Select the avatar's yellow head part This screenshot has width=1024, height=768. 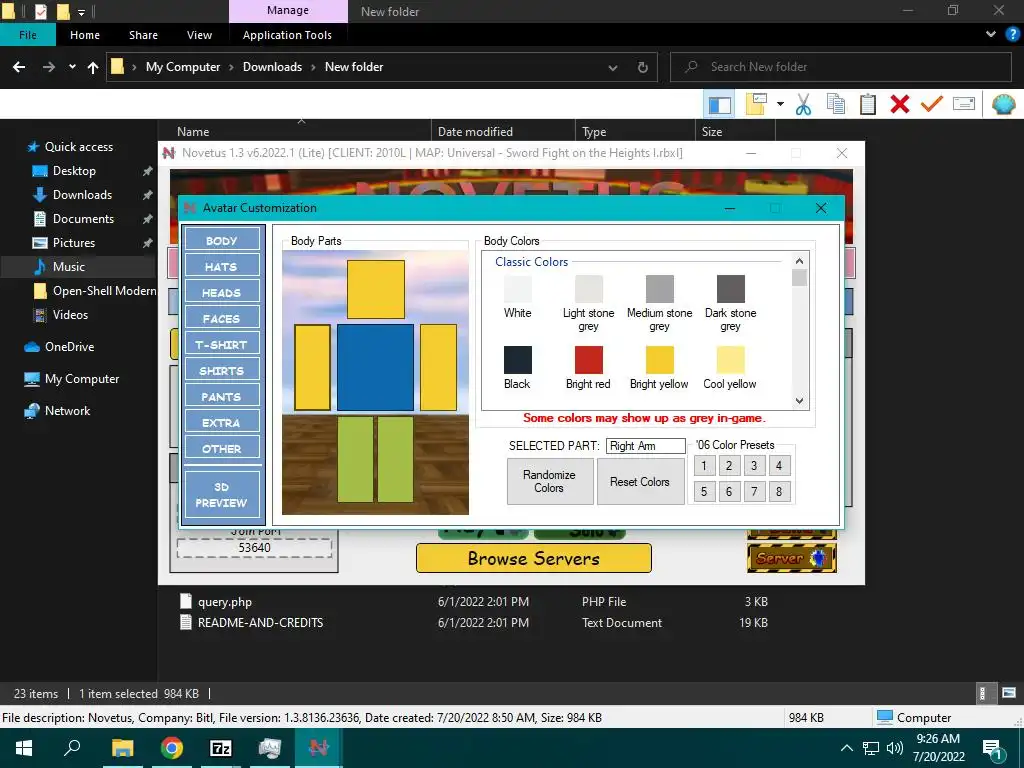376,289
